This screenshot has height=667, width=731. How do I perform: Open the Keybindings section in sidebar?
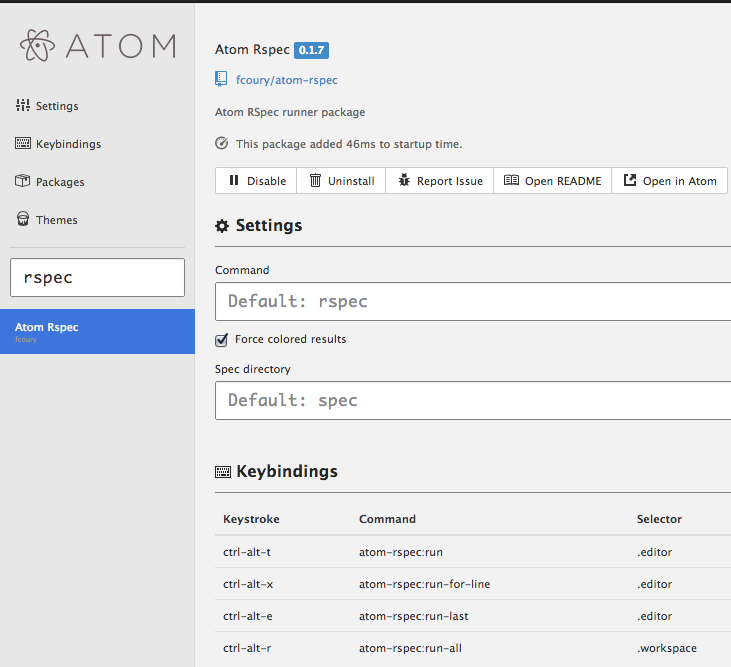[x=69, y=144]
